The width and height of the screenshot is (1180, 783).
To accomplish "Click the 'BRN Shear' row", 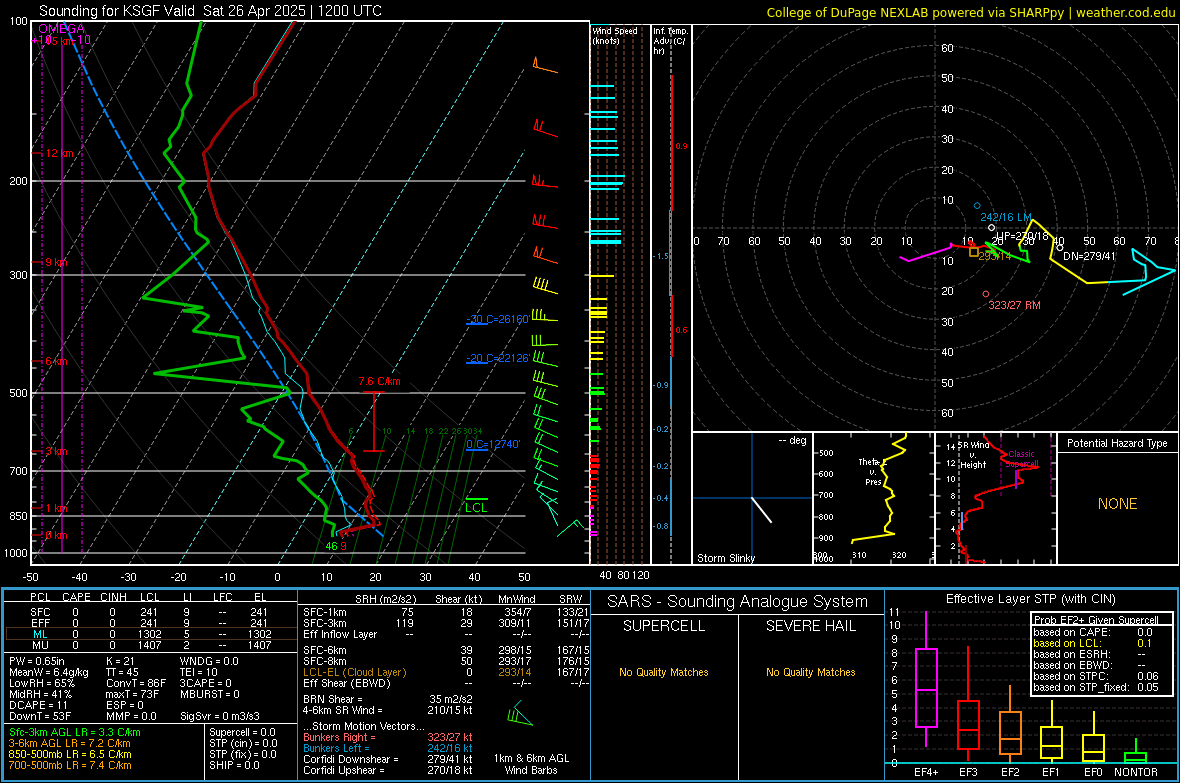I will click(x=388, y=699).
